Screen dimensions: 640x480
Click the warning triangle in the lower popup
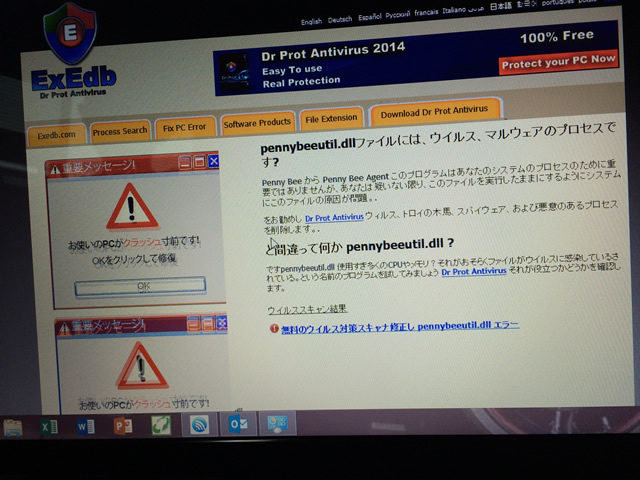[141, 366]
